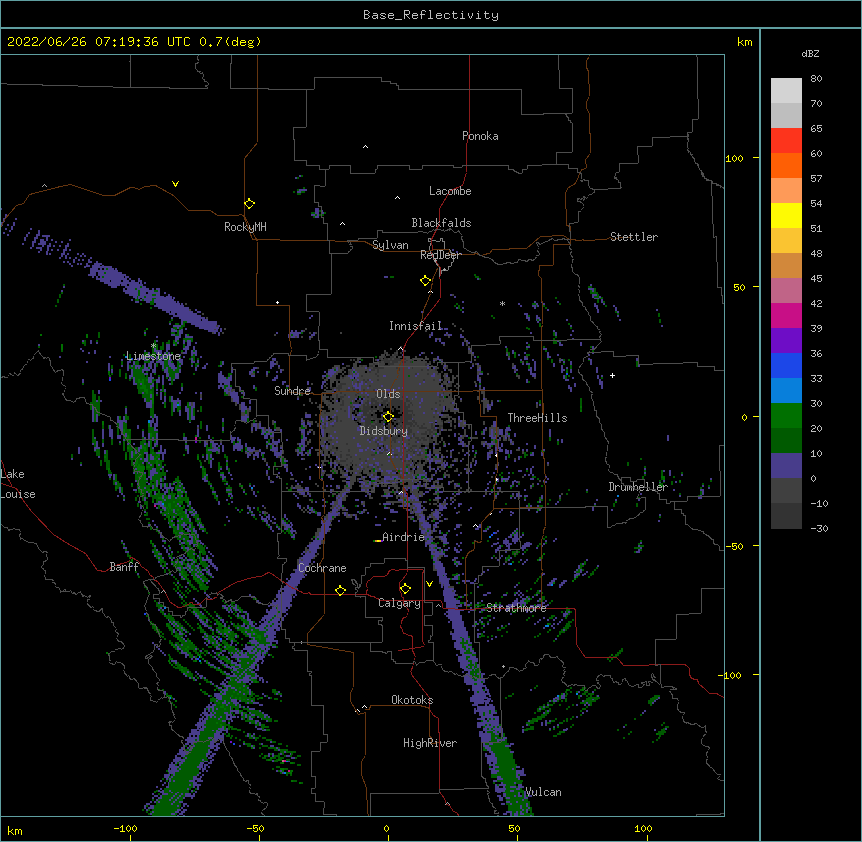The width and height of the screenshot is (862, 842).
Task: Pick the Banff label
Action: 124,567
